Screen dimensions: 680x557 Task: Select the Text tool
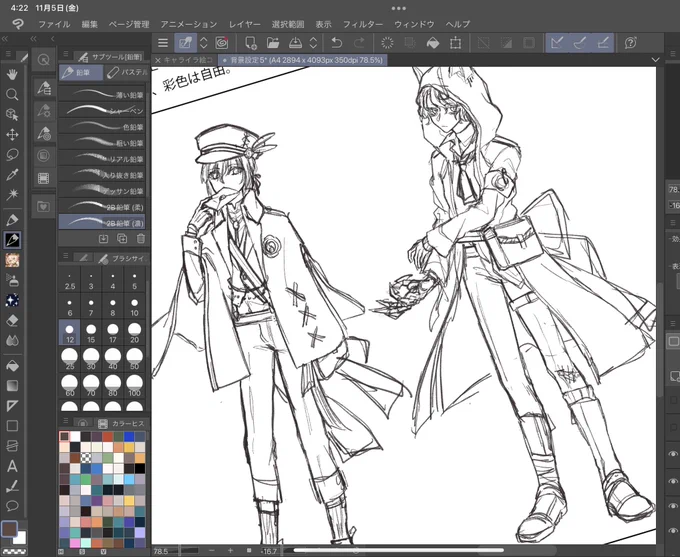12,466
